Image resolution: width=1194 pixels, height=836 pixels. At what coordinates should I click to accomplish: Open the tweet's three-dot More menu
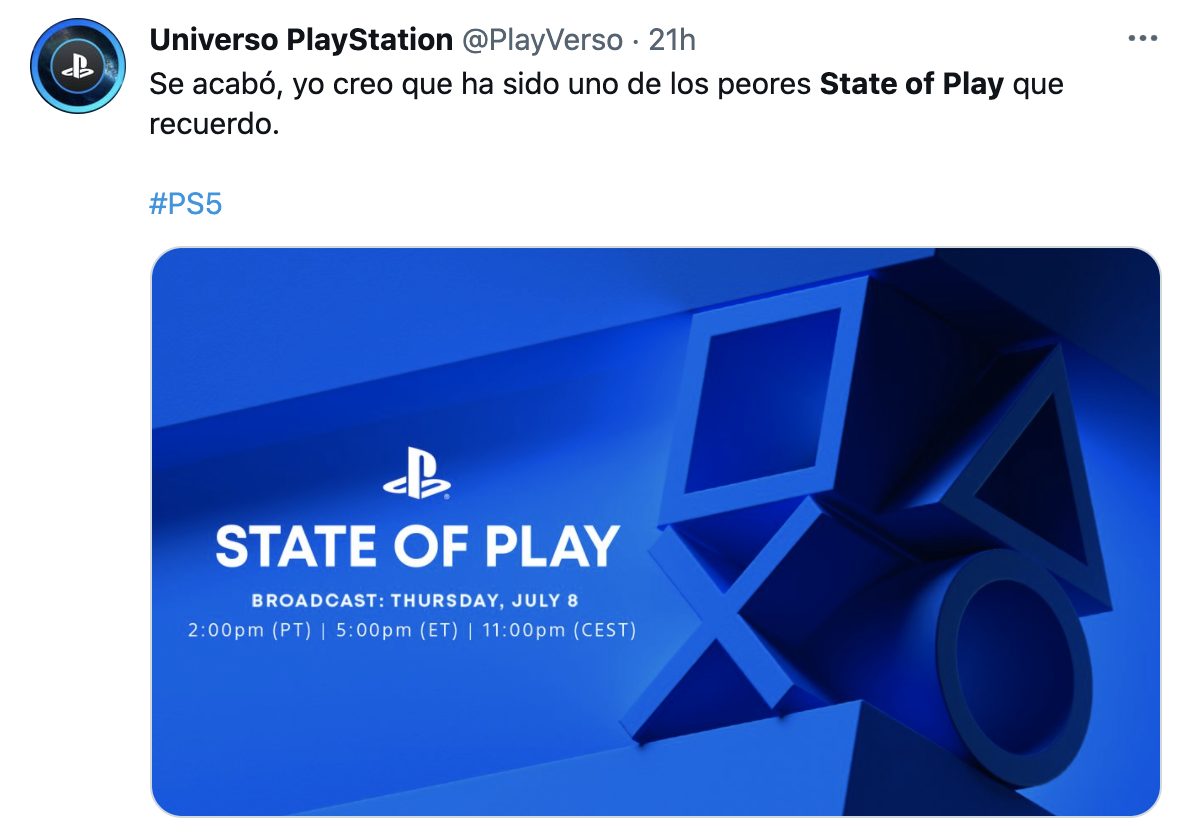coord(1142,39)
